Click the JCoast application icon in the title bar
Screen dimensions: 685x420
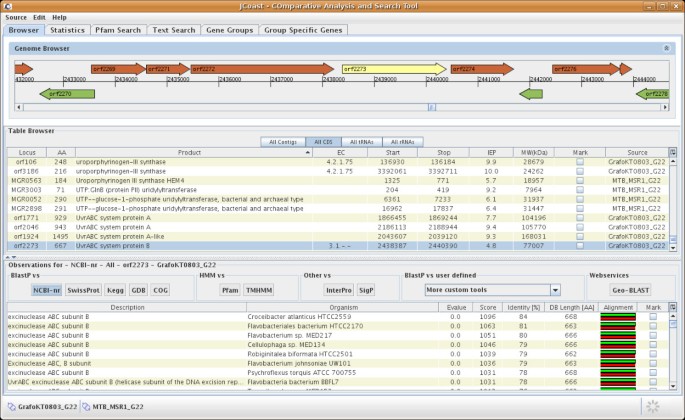click(x=7, y=6)
